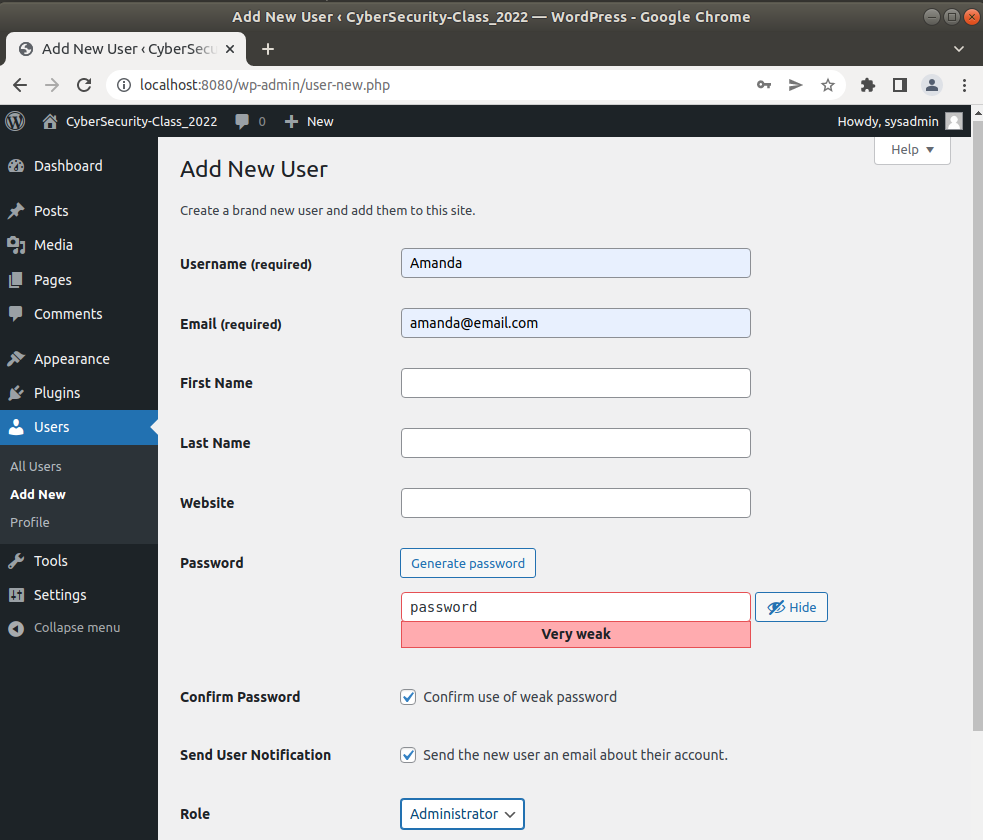Reload the page with refresh icon
Image resolution: width=983 pixels, height=840 pixels.
point(84,85)
